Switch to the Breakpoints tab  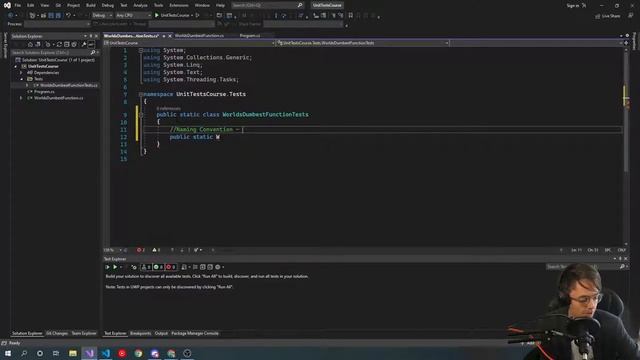pos(140,333)
